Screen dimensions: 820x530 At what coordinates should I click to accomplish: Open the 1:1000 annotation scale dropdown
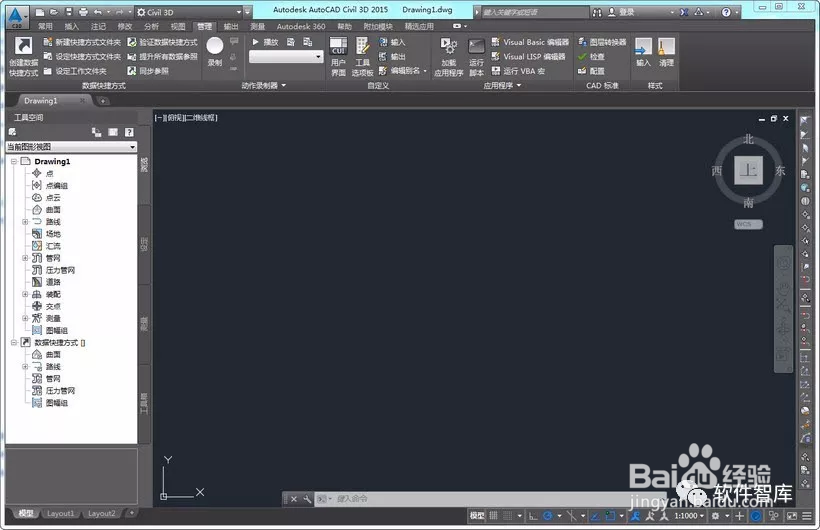[689, 516]
